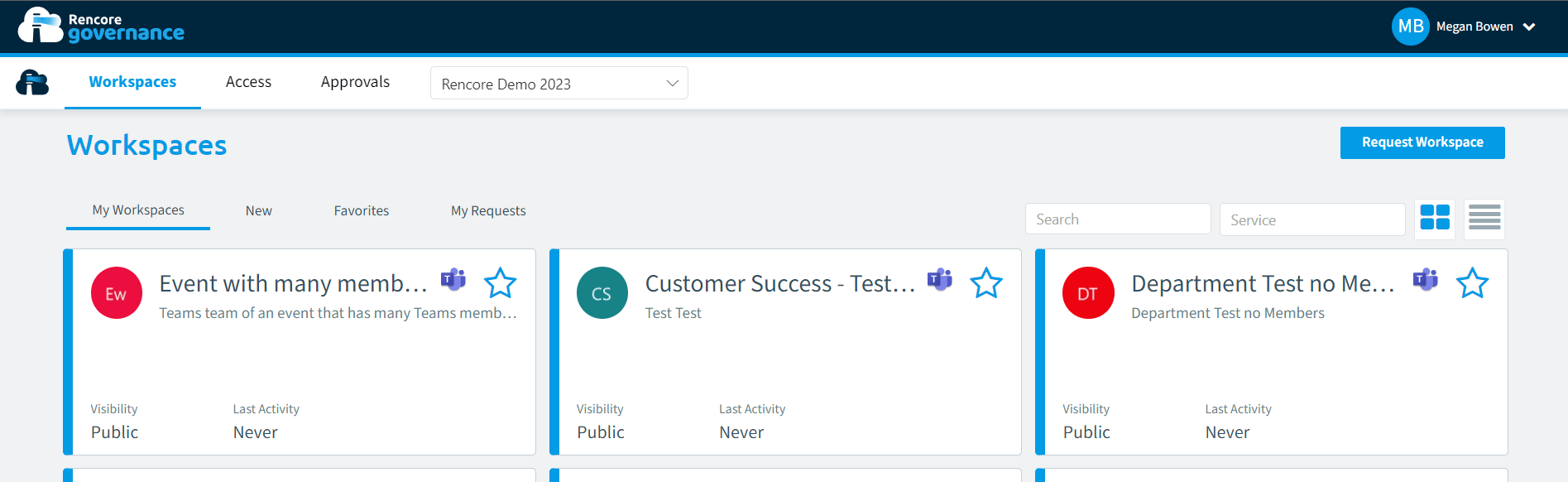
Task: Open the Approvals tab
Action: (x=355, y=82)
